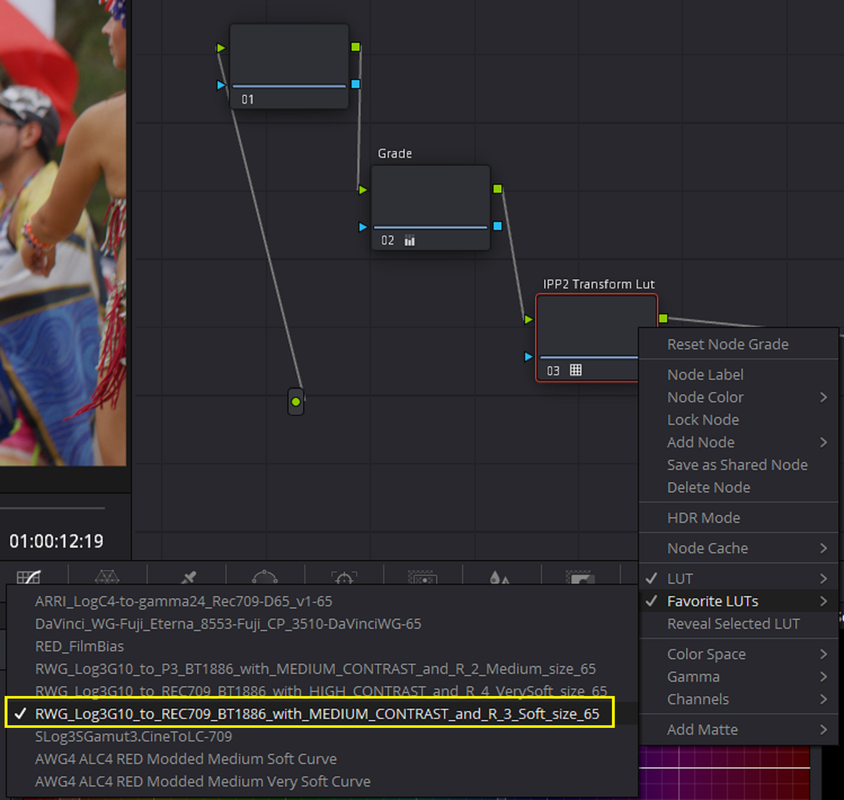The image size is (844, 800).
Task: Open the Tracker palette icon
Action: [x=344, y=578]
